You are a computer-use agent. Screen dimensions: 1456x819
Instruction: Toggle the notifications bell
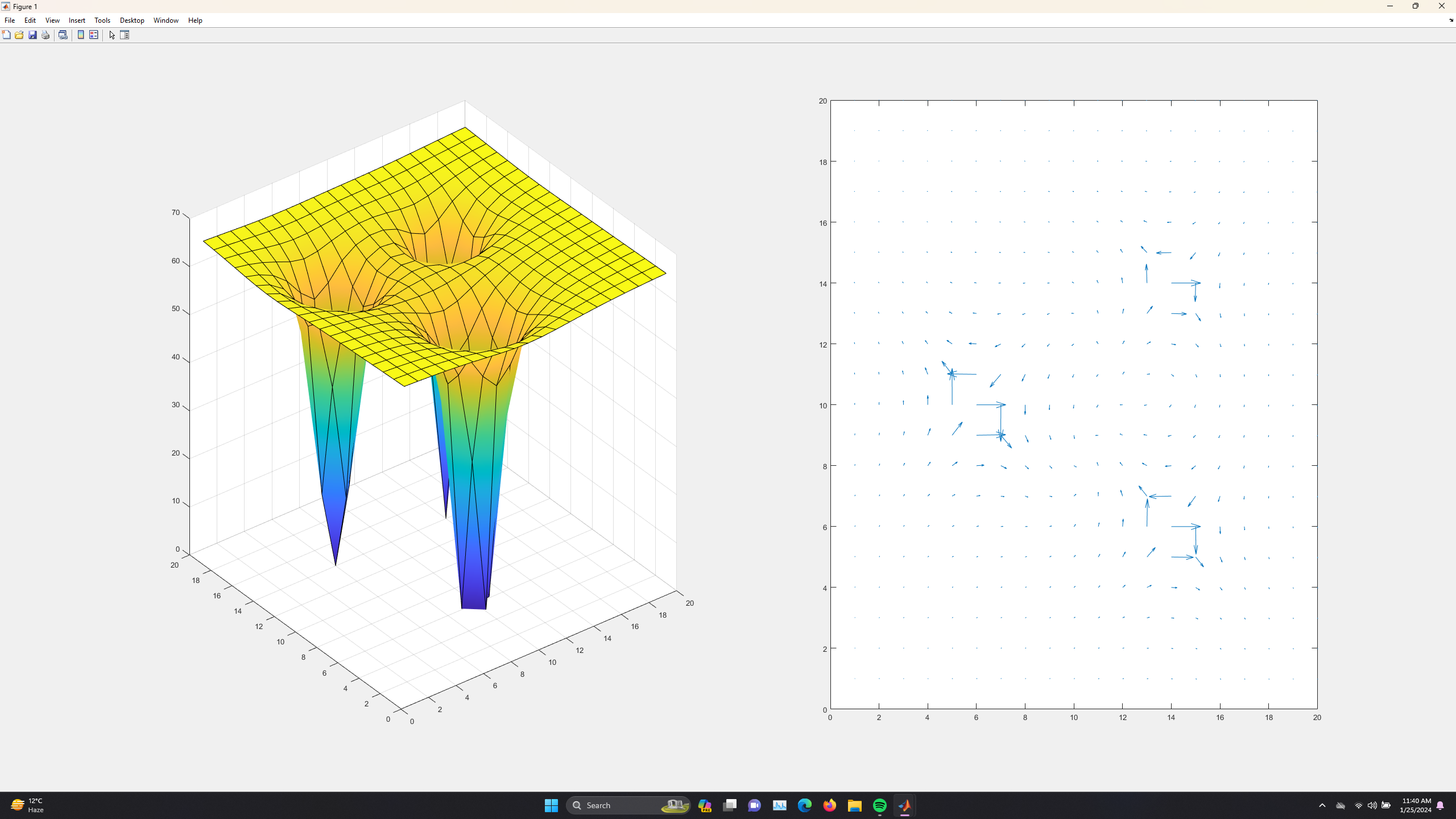pyautogui.click(x=1441, y=805)
